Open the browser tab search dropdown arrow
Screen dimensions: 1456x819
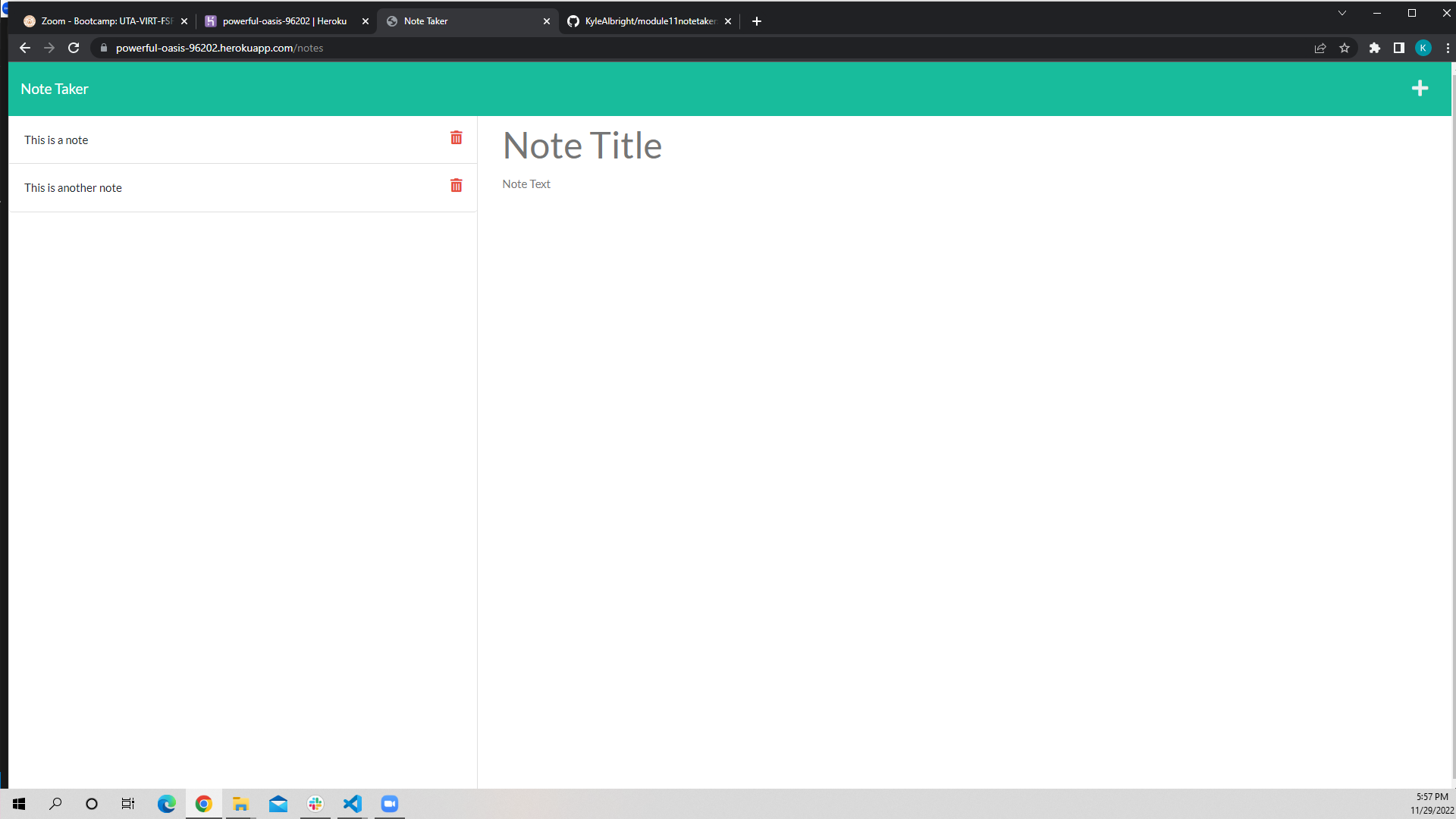click(1341, 13)
